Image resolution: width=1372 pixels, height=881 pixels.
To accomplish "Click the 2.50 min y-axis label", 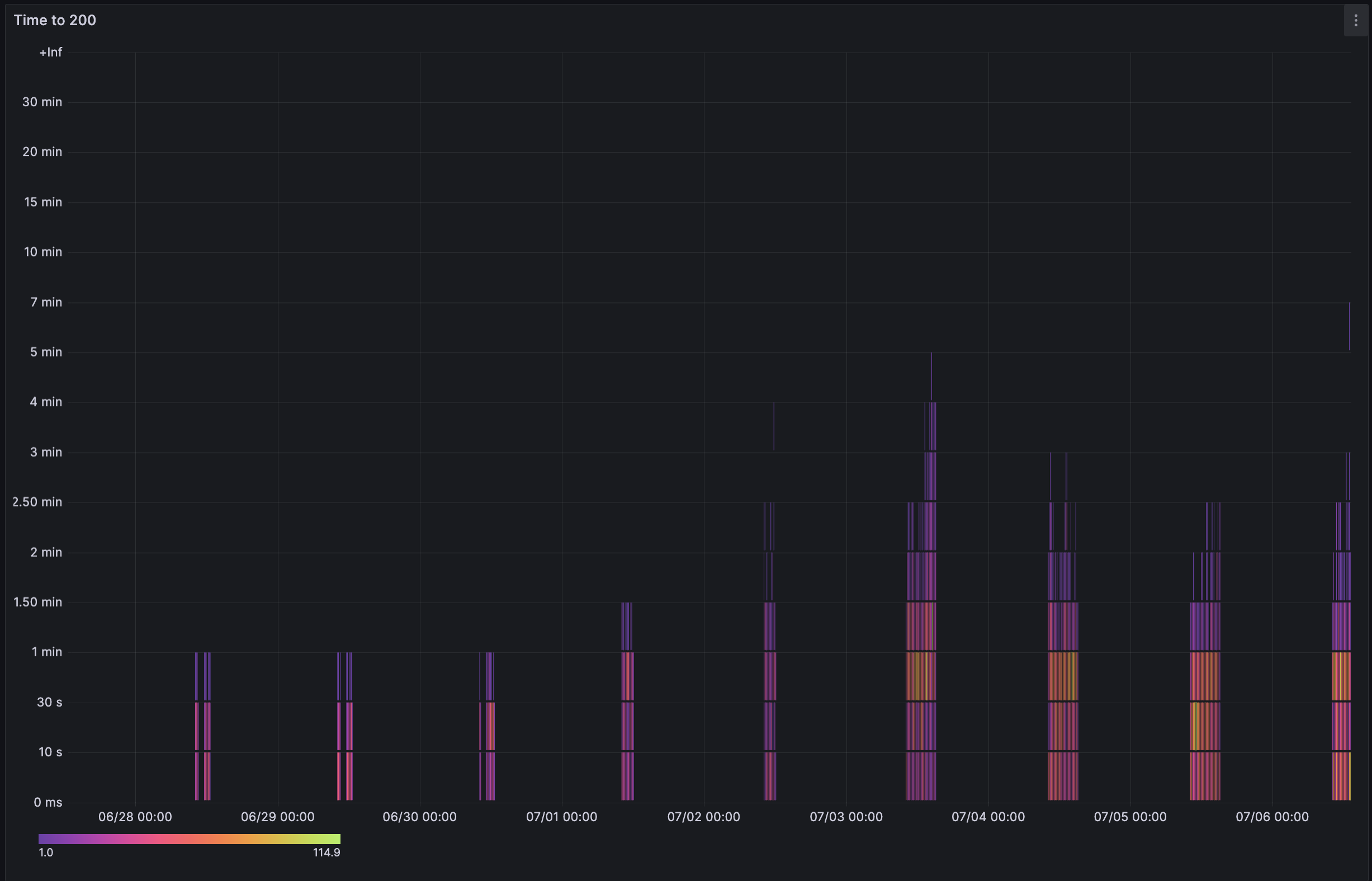I will coord(37,503).
